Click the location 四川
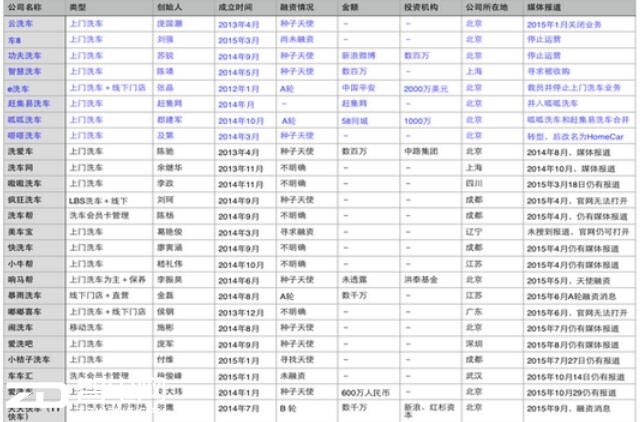Viewport: 643px width, 422px height. point(474,183)
